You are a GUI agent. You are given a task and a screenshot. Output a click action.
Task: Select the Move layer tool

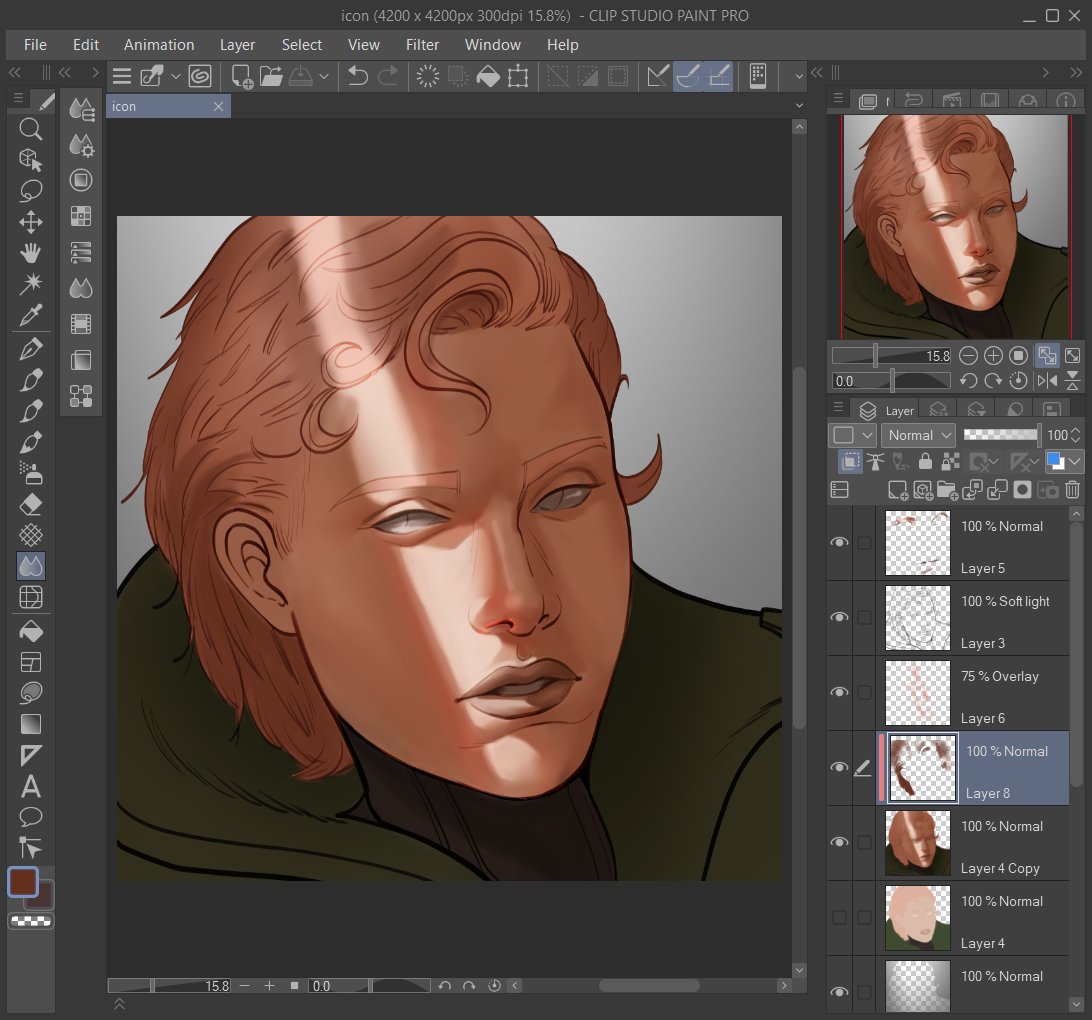click(30, 222)
